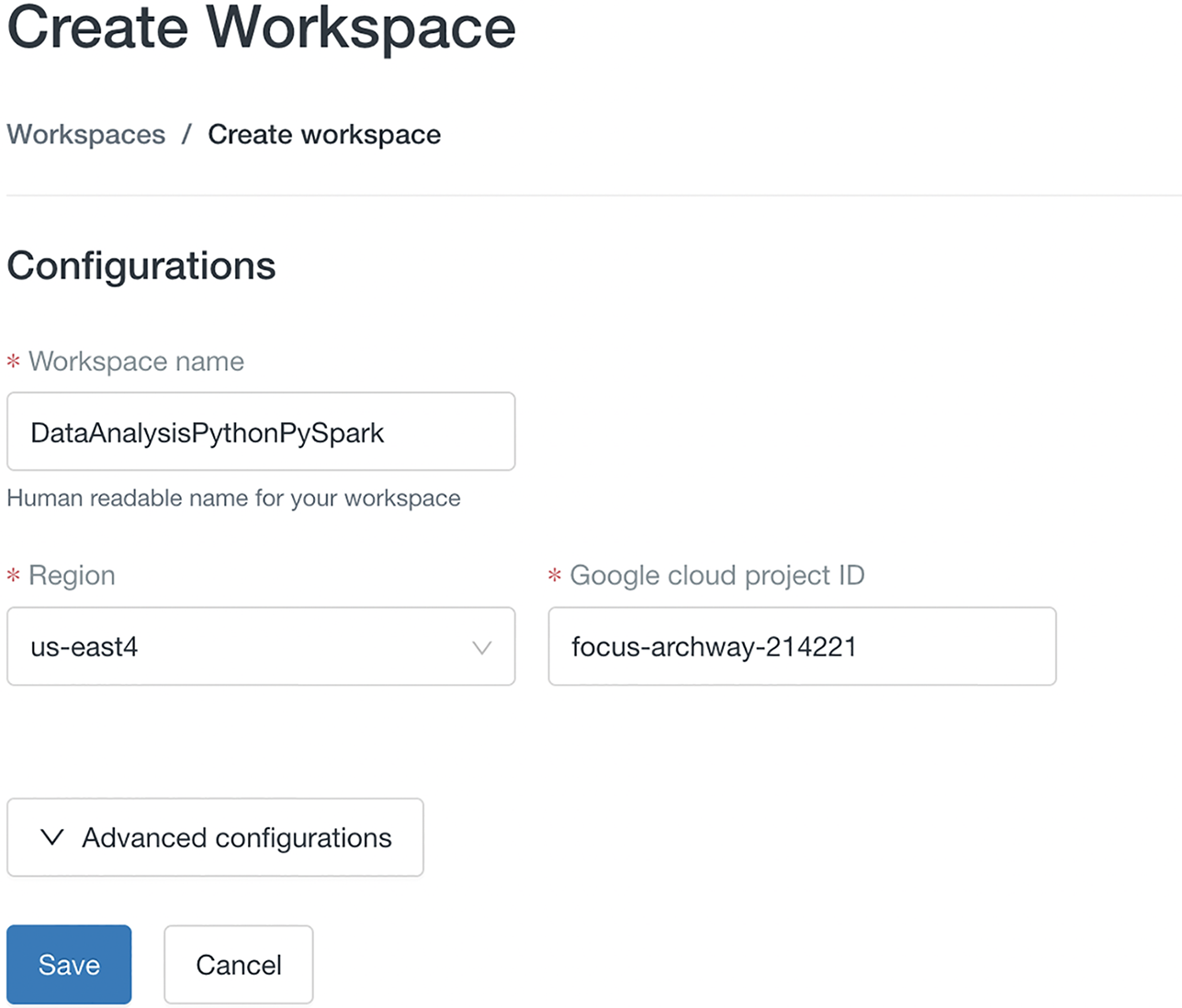Image resolution: width=1182 pixels, height=1008 pixels.
Task: Click inside the Google cloud project ID field
Action: pyautogui.click(x=802, y=647)
